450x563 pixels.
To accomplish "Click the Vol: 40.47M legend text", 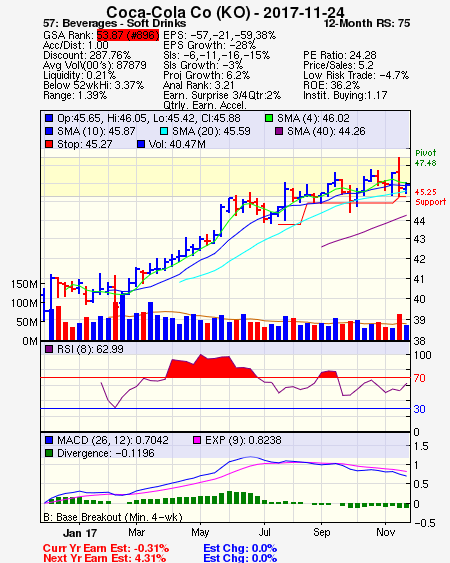I will pyautogui.click(x=177, y=144).
